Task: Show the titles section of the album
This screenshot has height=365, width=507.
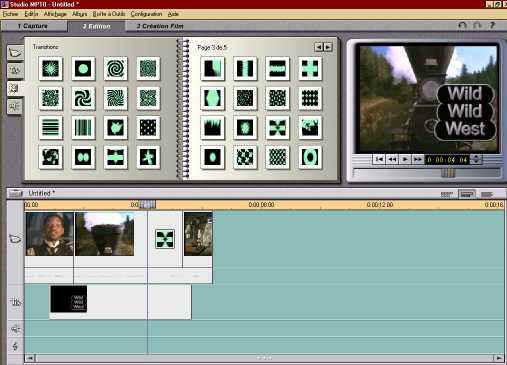Action: tap(15, 70)
